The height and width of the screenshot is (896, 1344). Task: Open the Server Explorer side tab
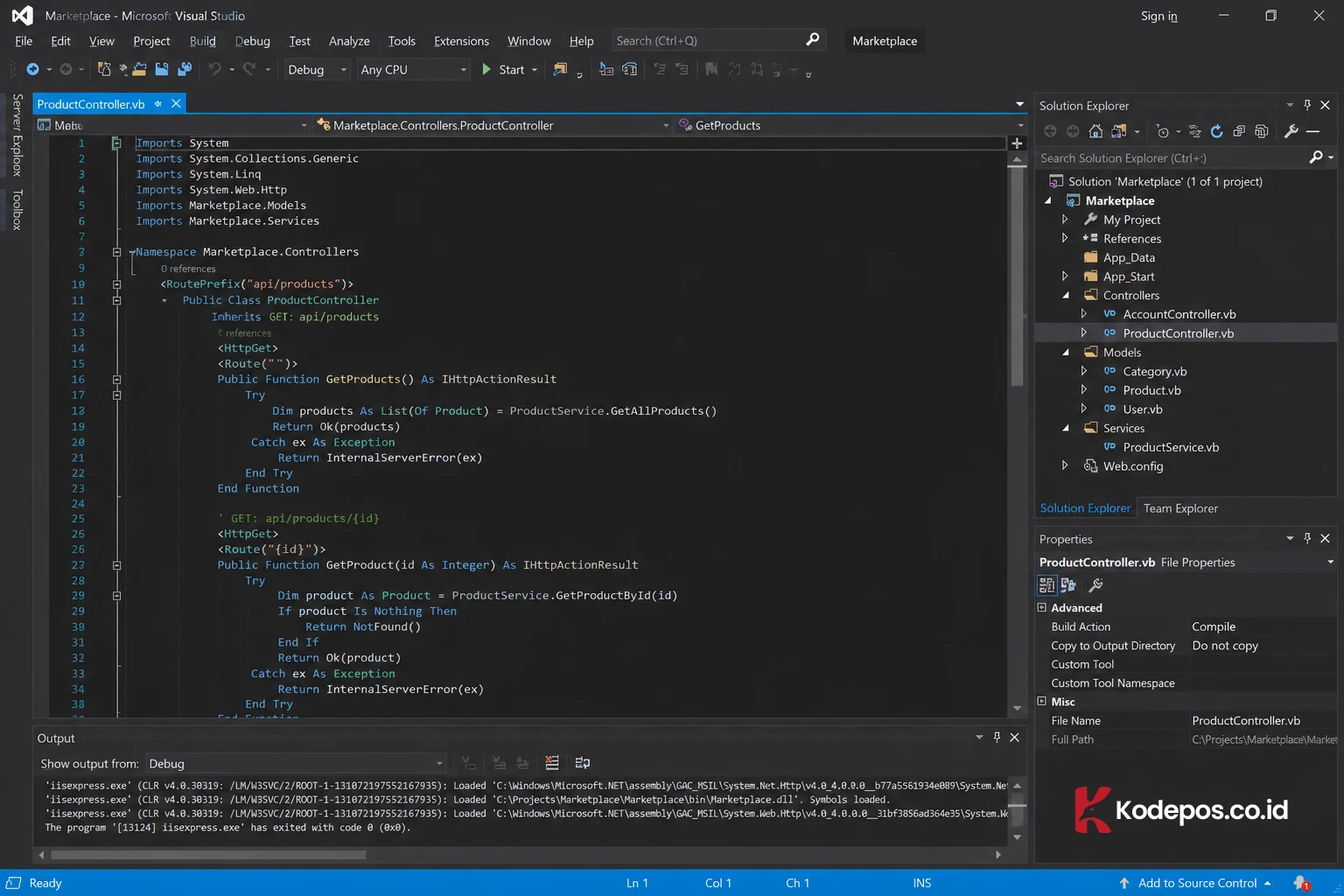tap(17, 135)
